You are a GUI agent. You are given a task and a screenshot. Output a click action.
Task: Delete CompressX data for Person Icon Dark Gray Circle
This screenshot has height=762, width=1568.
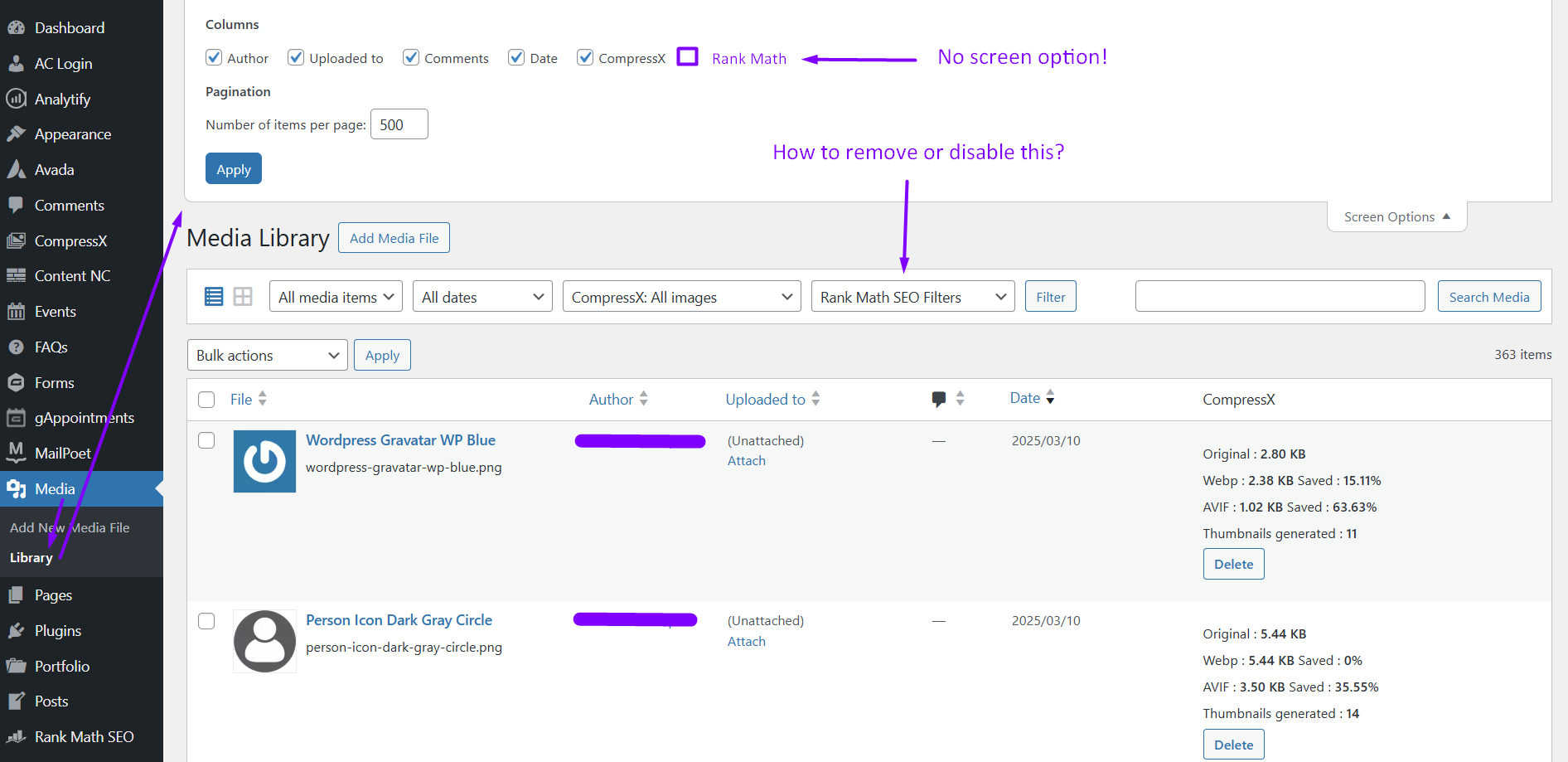coord(1233,745)
